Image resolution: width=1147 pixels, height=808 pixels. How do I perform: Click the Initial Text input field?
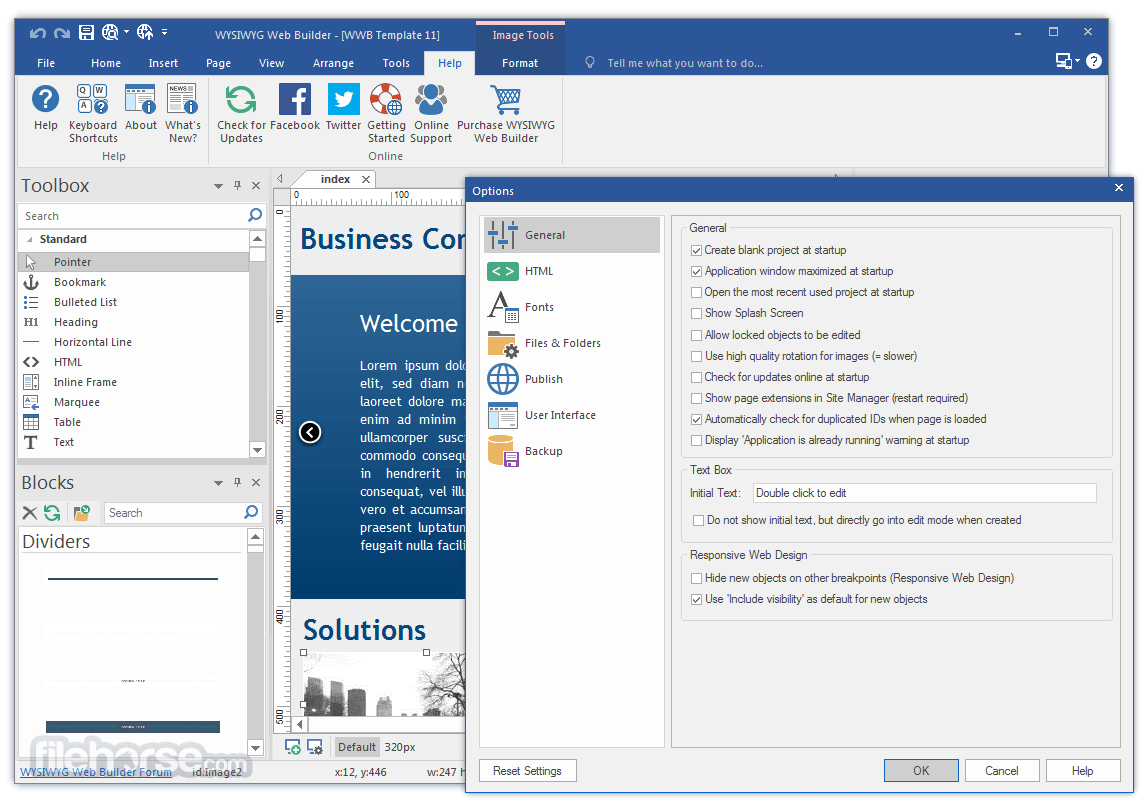tap(925, 493)
